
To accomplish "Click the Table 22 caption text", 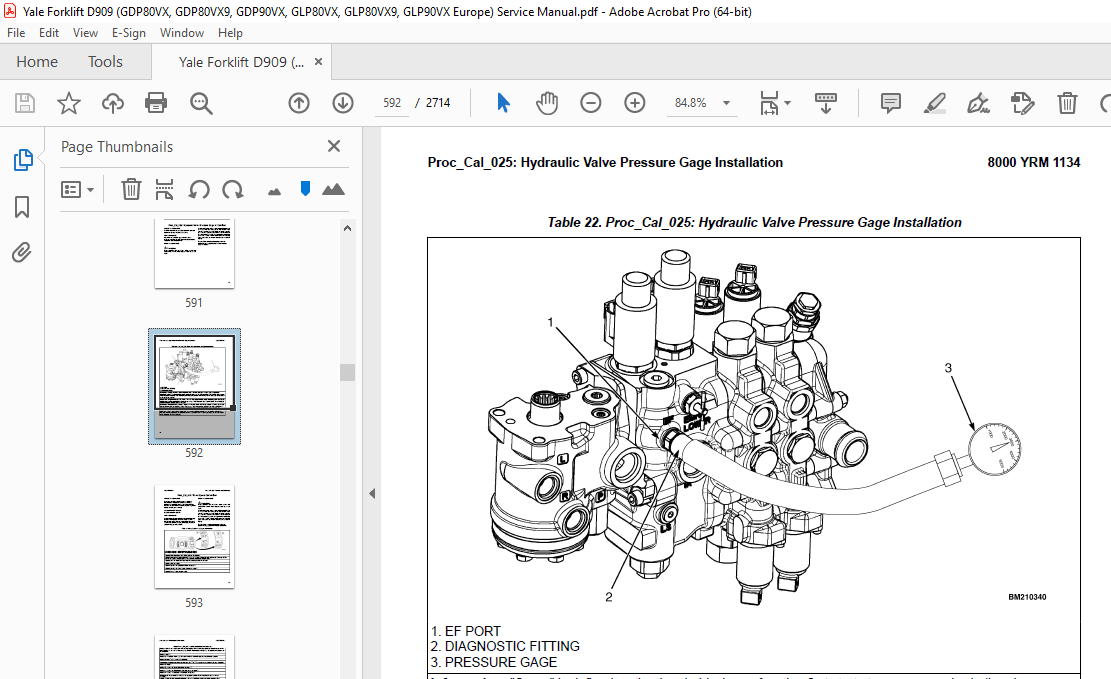I will pyautogui.click(x=755, y=223).
